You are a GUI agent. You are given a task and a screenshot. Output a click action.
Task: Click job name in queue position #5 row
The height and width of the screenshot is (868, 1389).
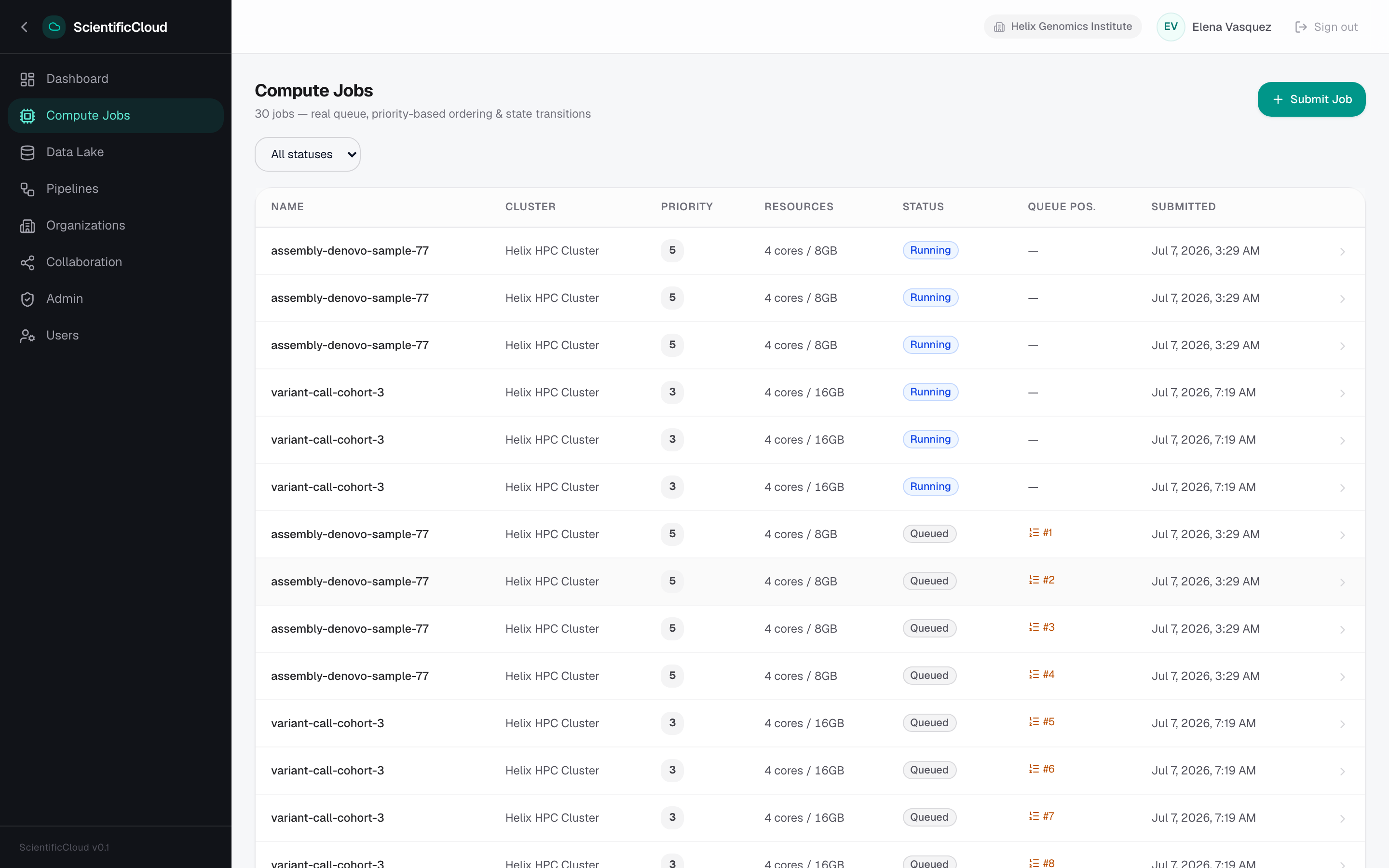click(327, 723)
